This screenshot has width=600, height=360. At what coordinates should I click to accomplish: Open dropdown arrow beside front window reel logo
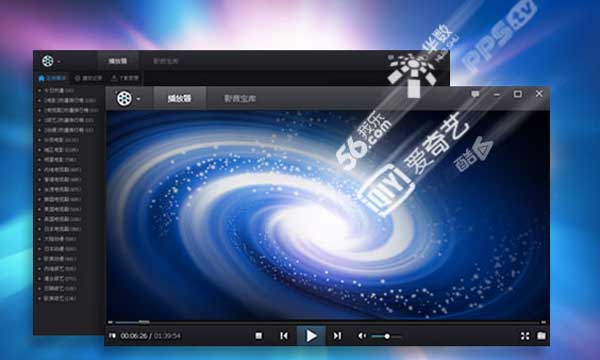pyautogui.click(x=138, y=99)
